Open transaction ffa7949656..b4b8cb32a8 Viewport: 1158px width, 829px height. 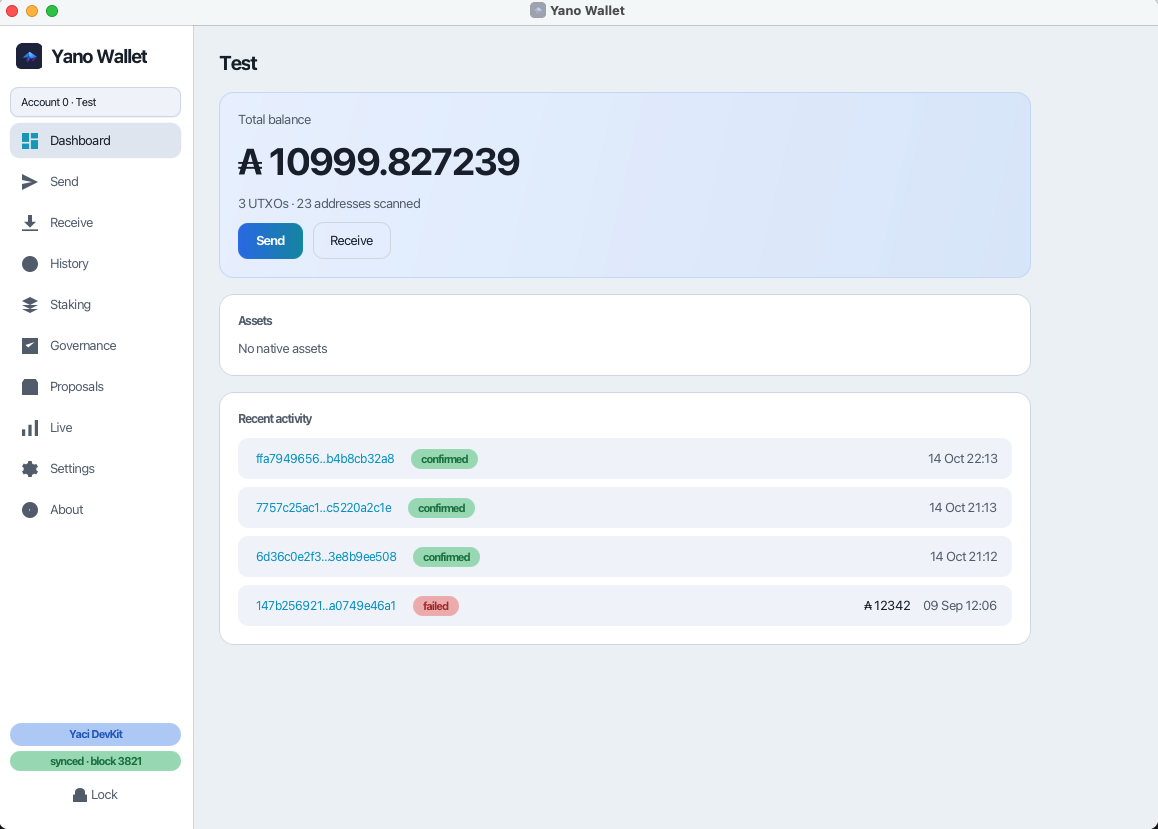[x=325, y=458]
